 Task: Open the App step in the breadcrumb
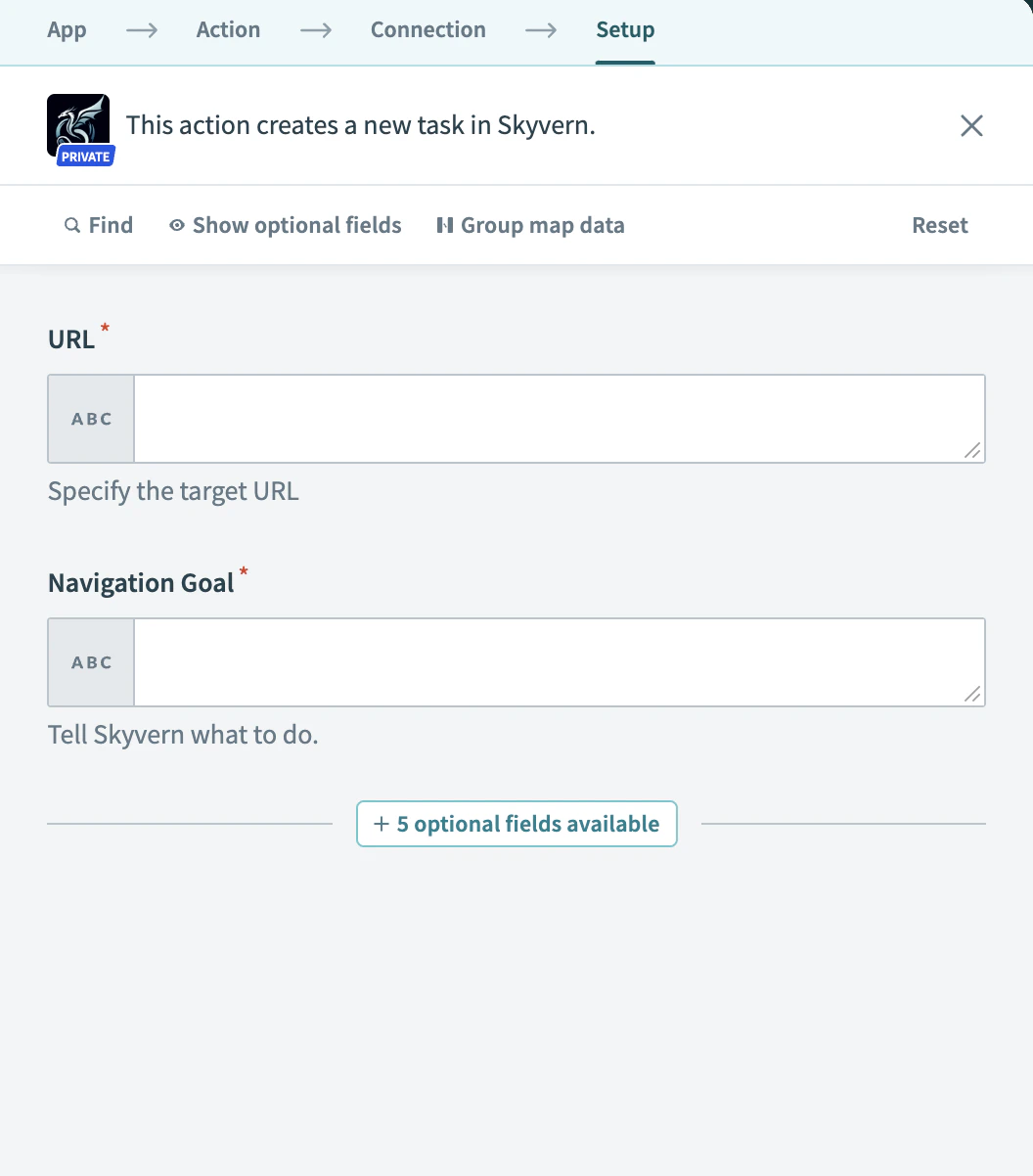point(67,30)
